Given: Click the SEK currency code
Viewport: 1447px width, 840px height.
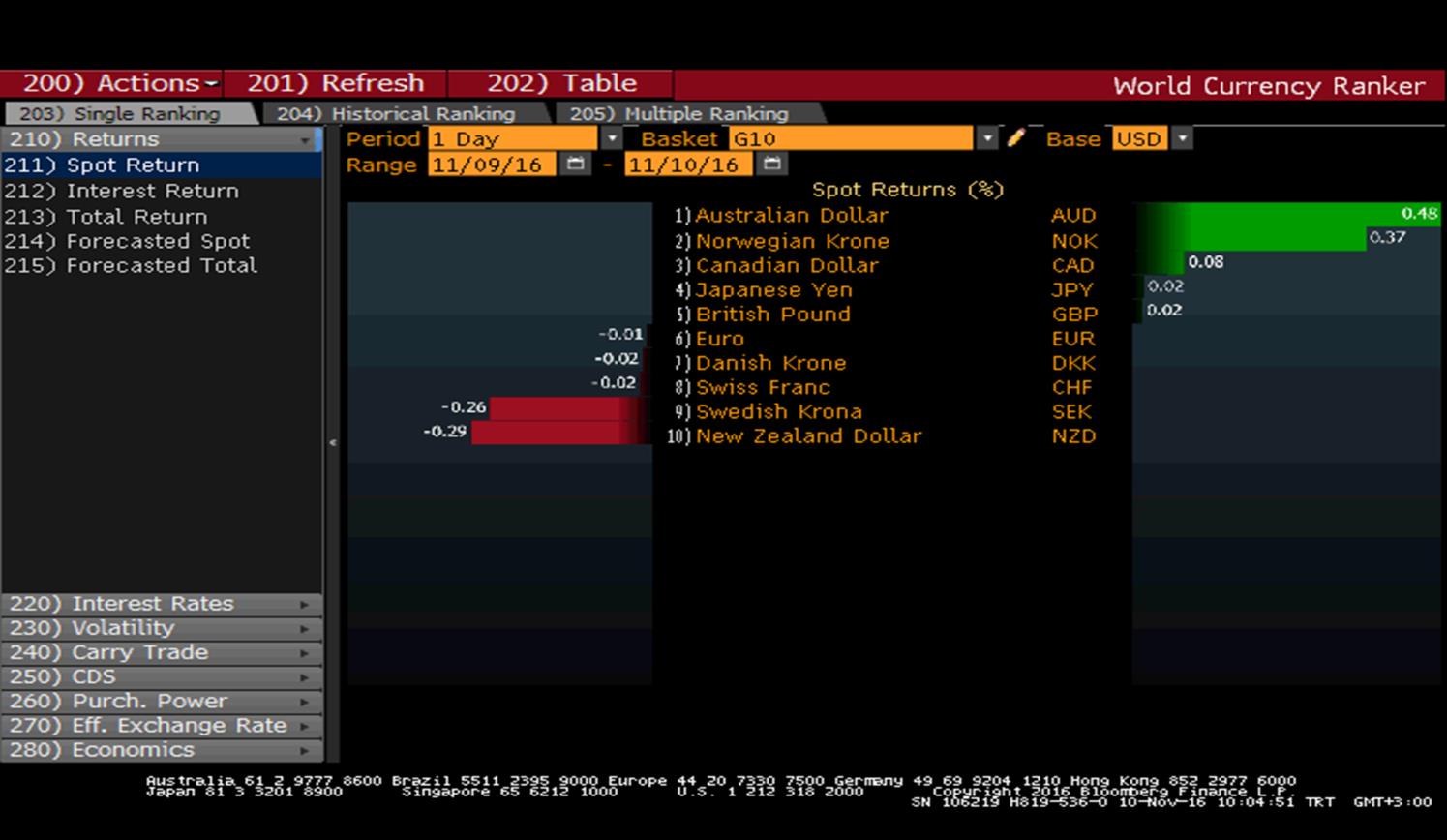Looking at the screenshot, I should (x=1071, y=411).
